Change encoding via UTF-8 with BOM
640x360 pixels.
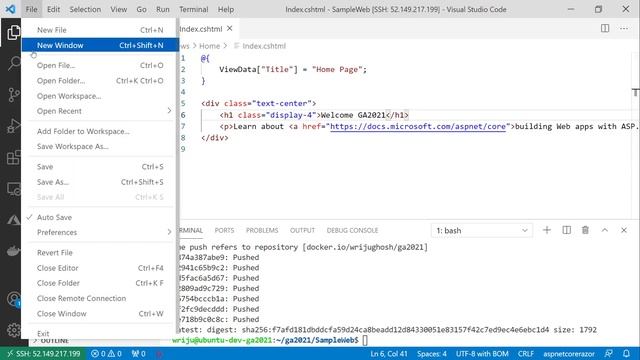coord(482,353)
